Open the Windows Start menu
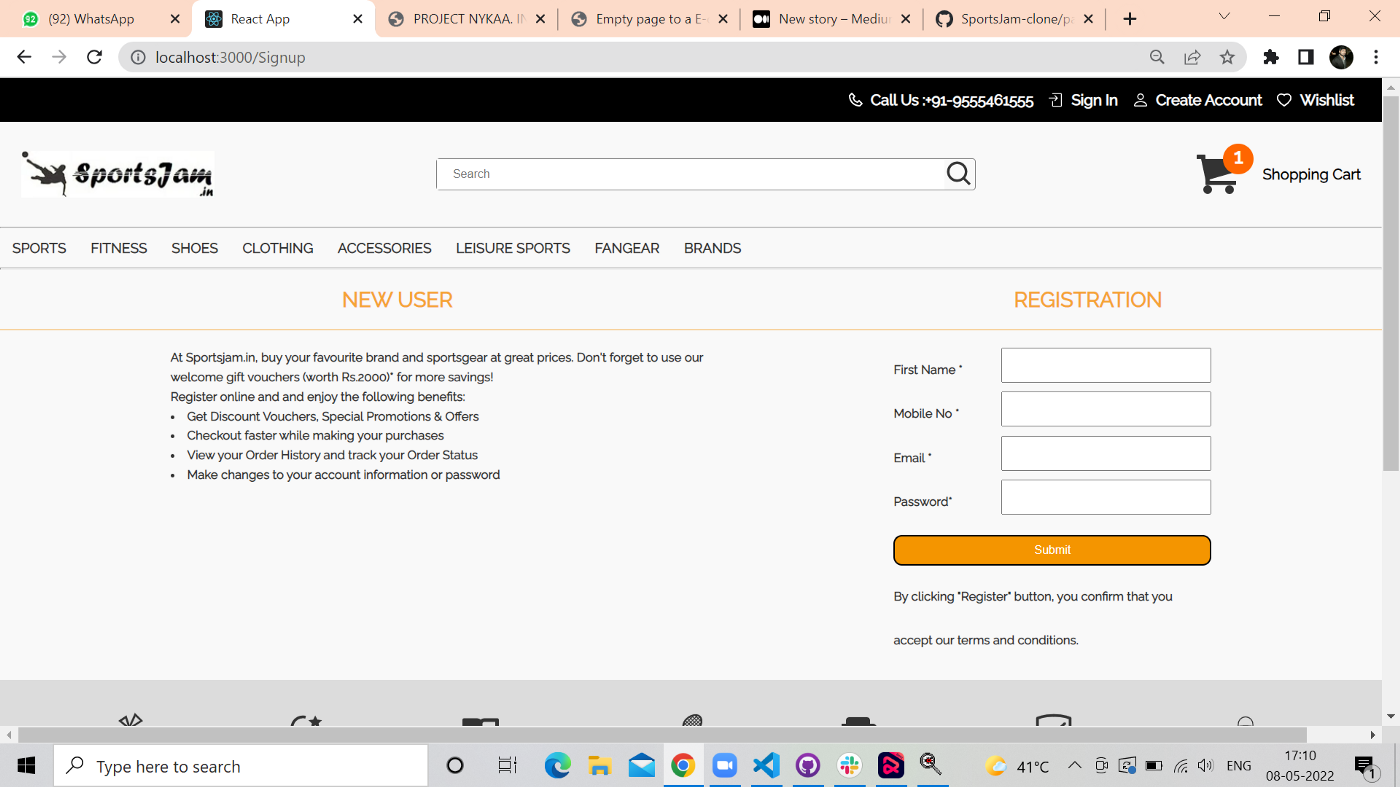1400x787 pixels. (x=26, y=766)
